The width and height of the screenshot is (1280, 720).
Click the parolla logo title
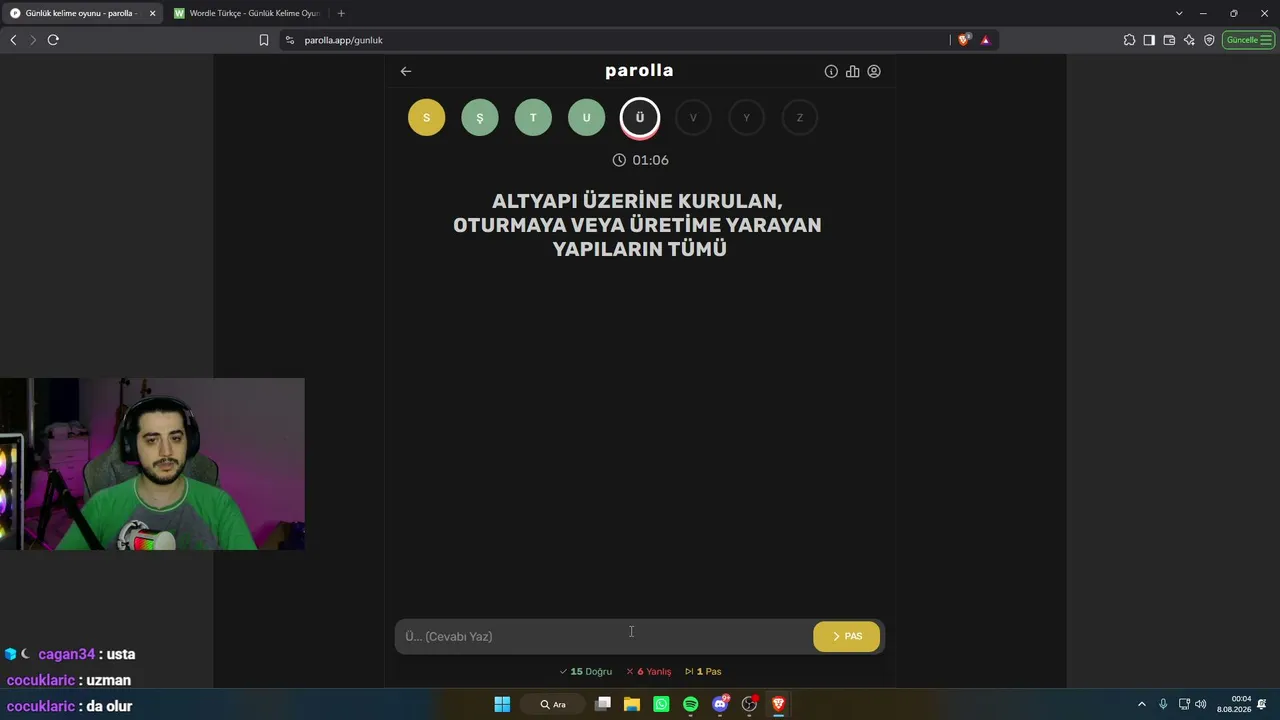[x=639, y=71]
